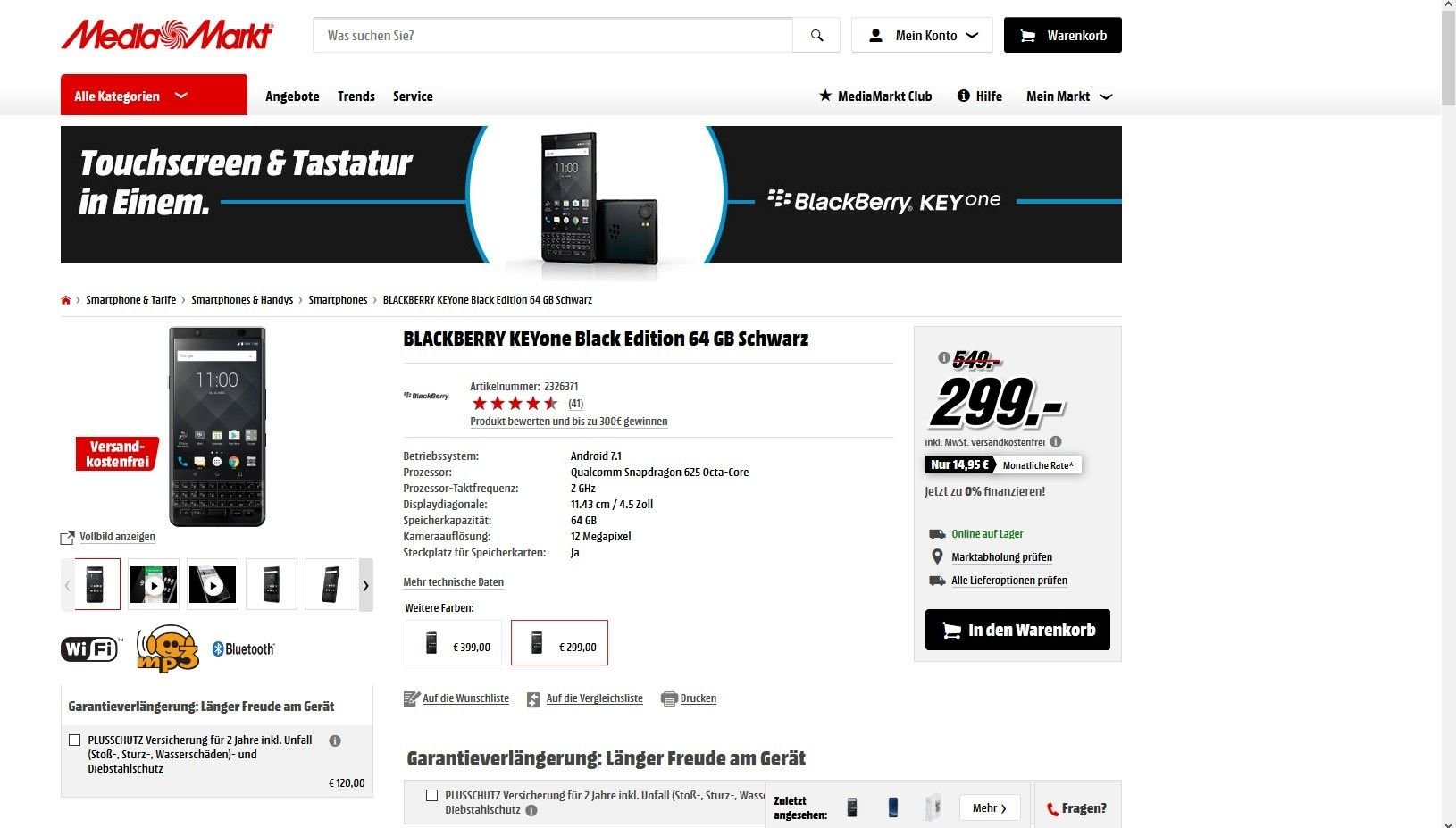Go to the Service menu item
This screenshot has width=1456, height=828.
[413, 96]
